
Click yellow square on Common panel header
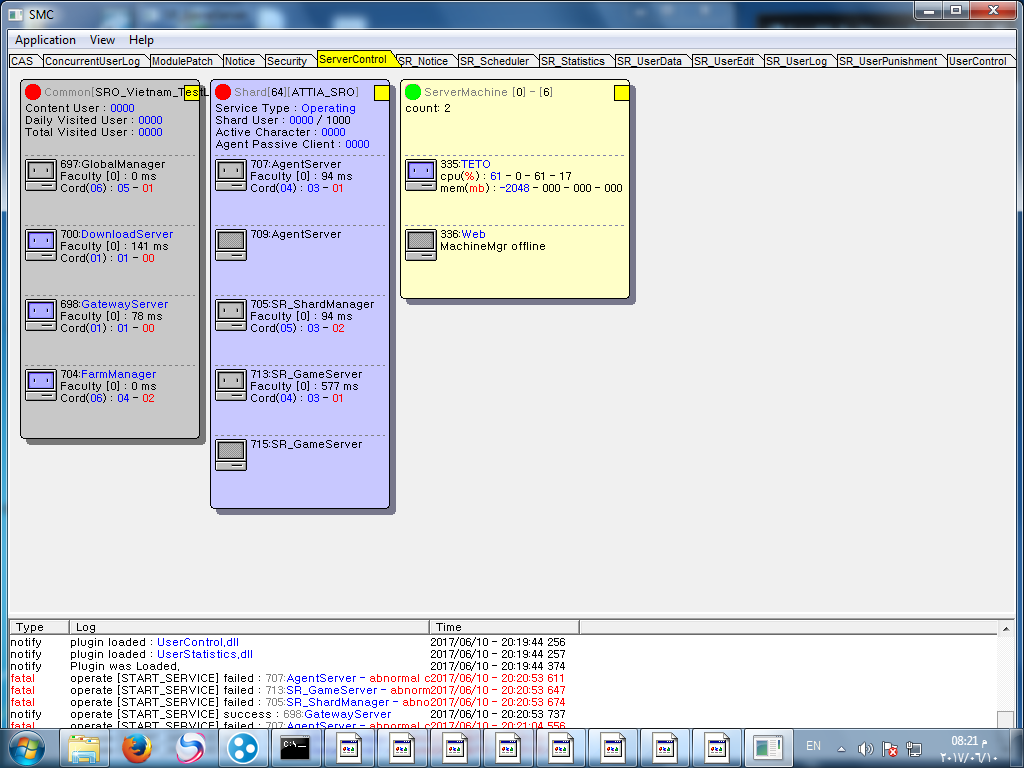pyautogui.click(x=191, y=93)
